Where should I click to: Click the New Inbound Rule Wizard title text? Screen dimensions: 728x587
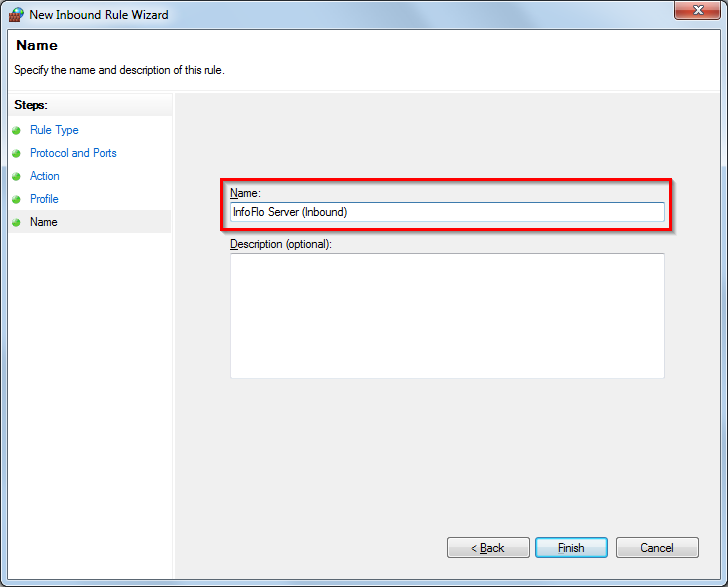point(99,15)
